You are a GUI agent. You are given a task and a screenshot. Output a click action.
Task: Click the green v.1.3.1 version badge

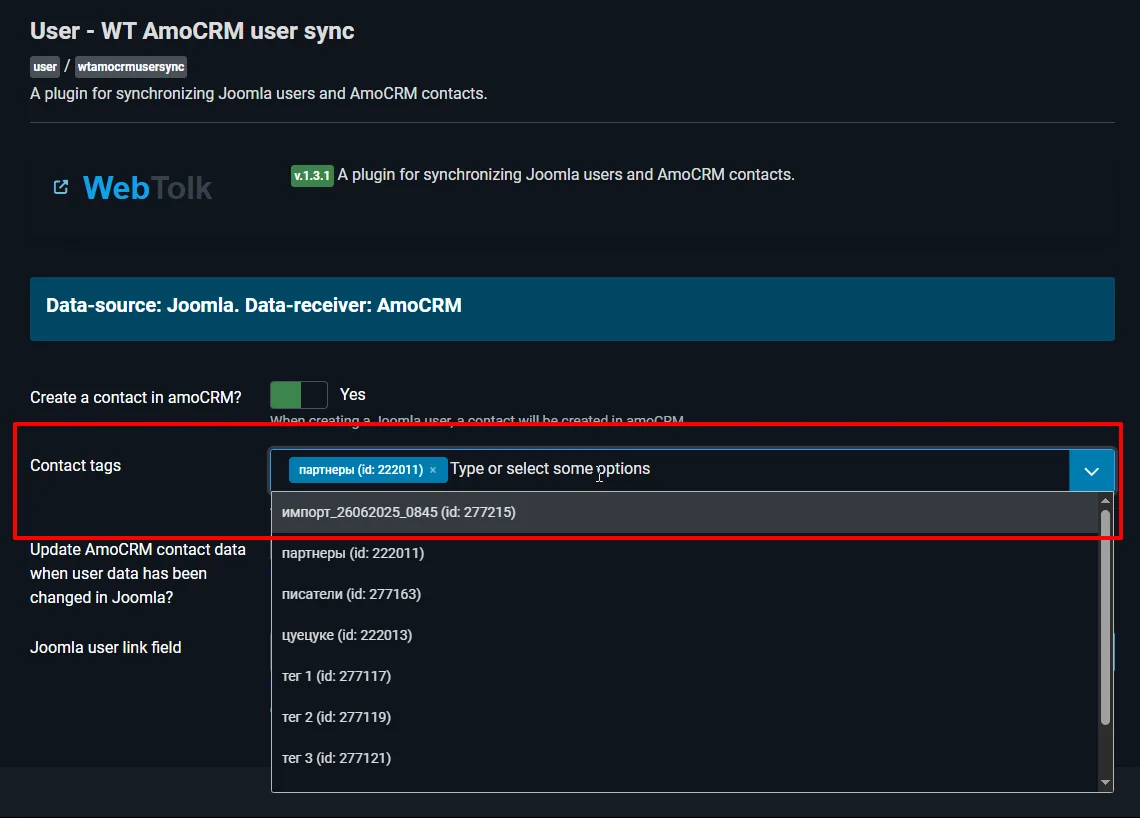311,174
